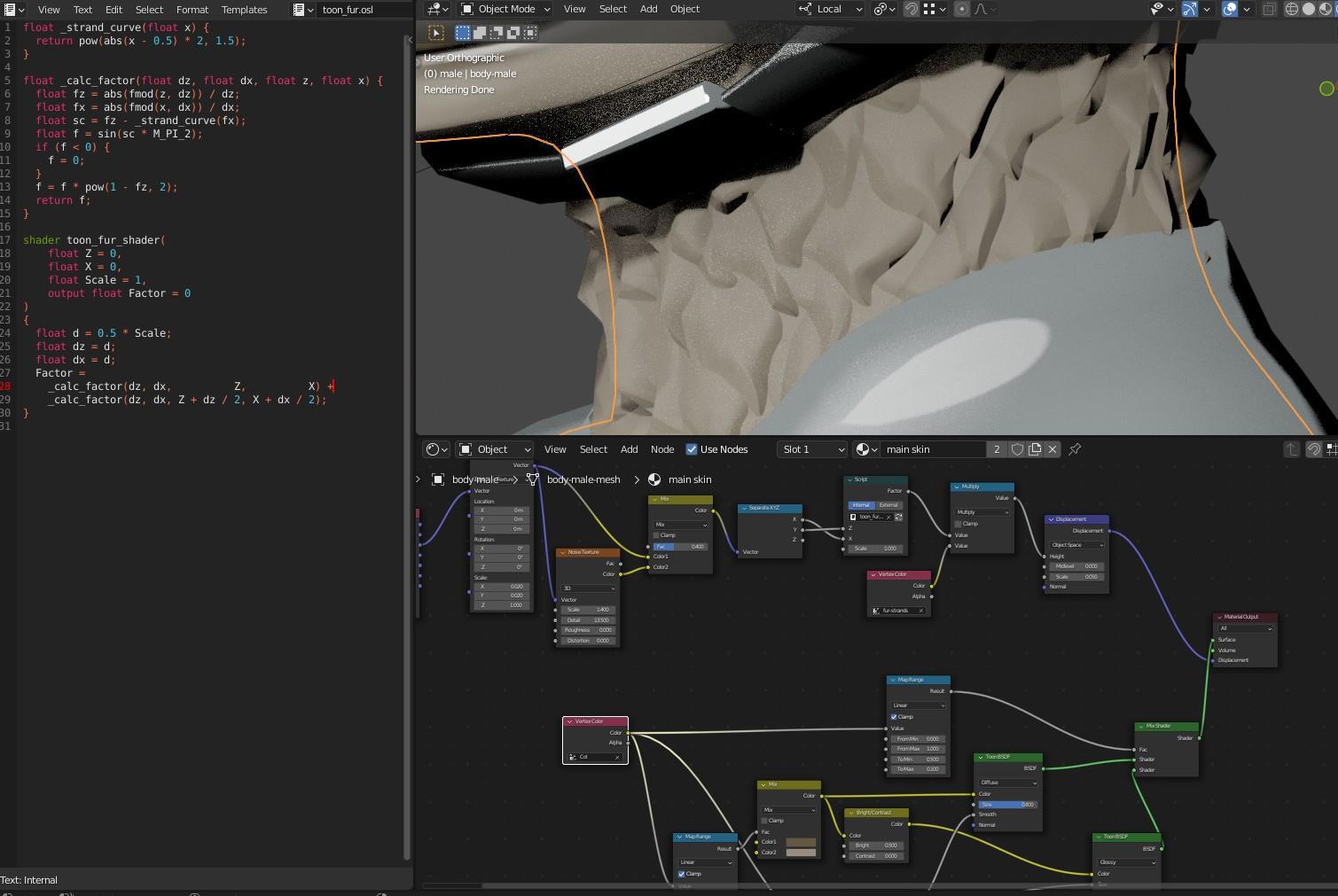Pin the node tree with pin icon
This screenshot has height=896, width=1338.
click(1075, 449)
